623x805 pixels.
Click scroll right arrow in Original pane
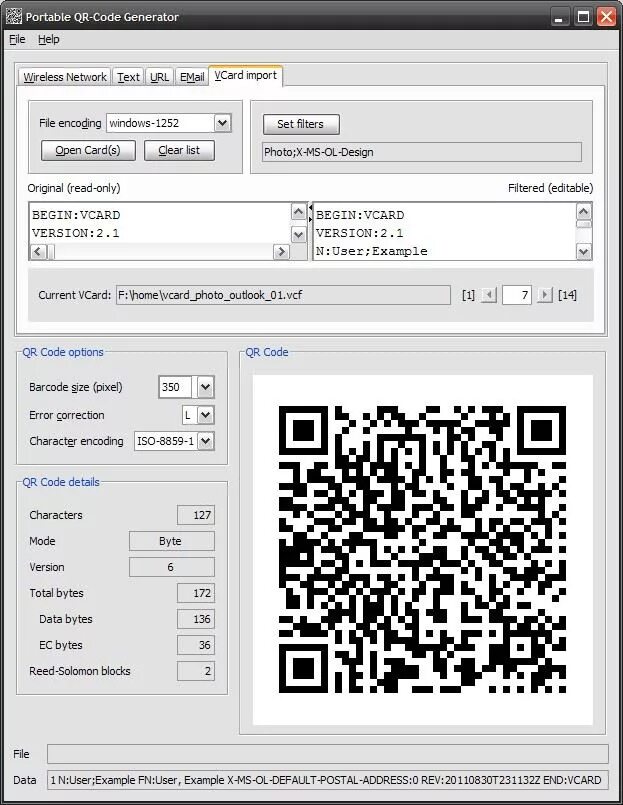(x=281, y=252)
